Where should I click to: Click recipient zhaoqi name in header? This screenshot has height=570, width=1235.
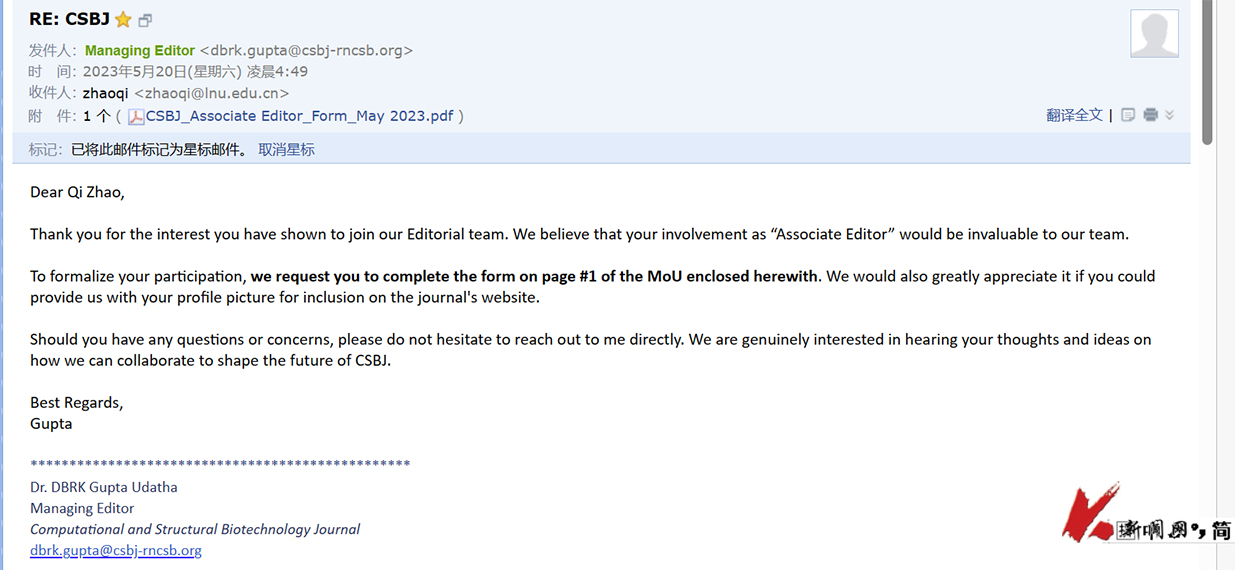pos(105,93)
